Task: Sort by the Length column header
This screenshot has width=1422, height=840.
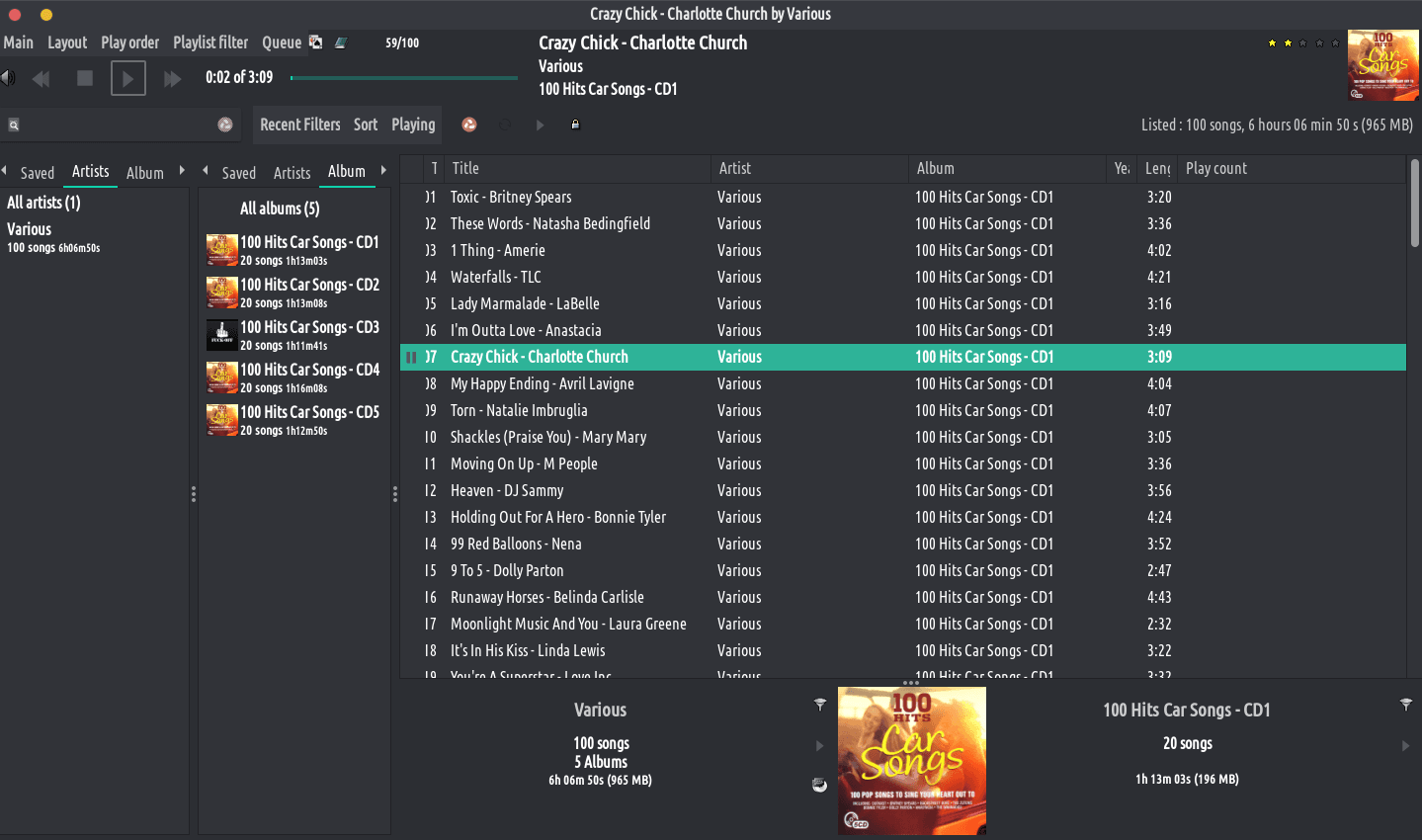Action: [1158, 169]
